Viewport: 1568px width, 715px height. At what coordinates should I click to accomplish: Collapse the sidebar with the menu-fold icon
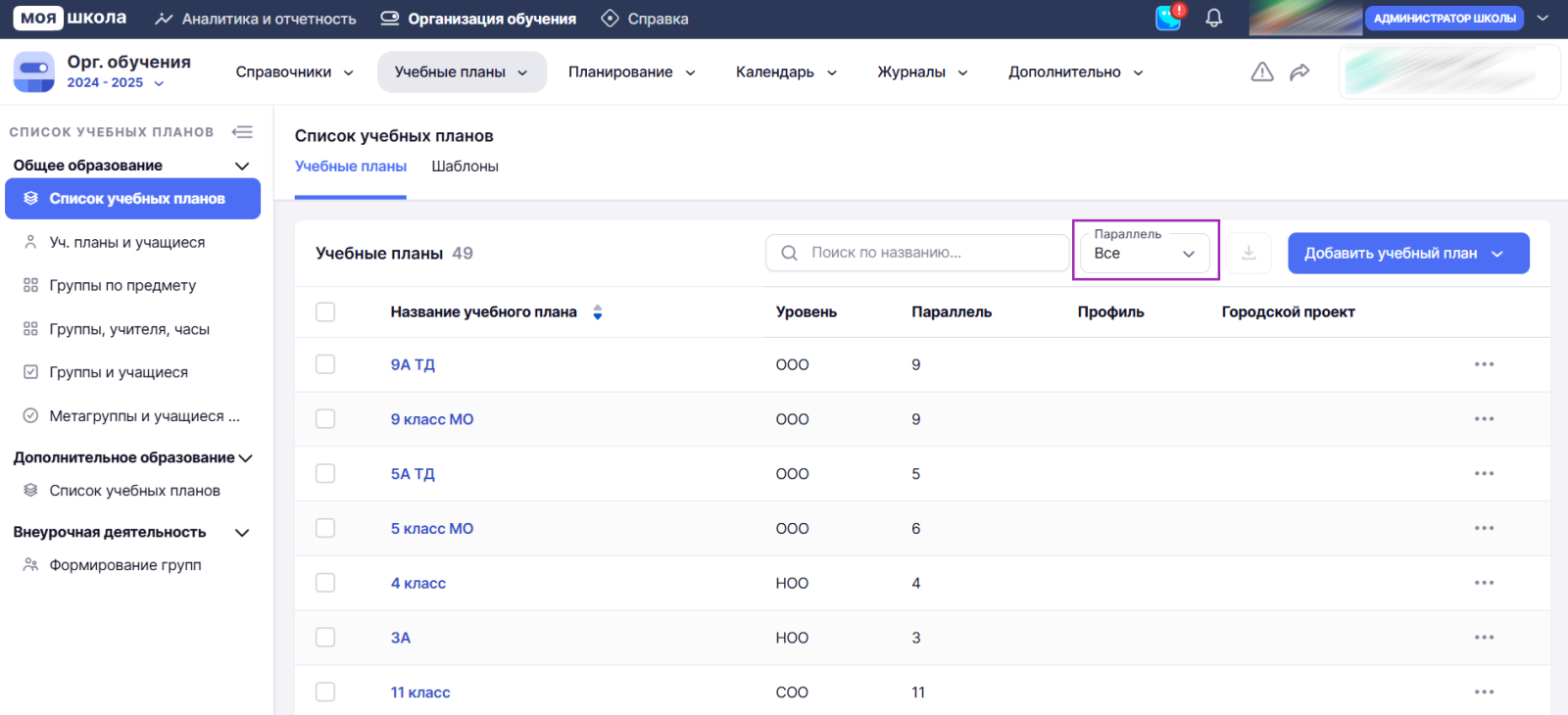[242, 132]
